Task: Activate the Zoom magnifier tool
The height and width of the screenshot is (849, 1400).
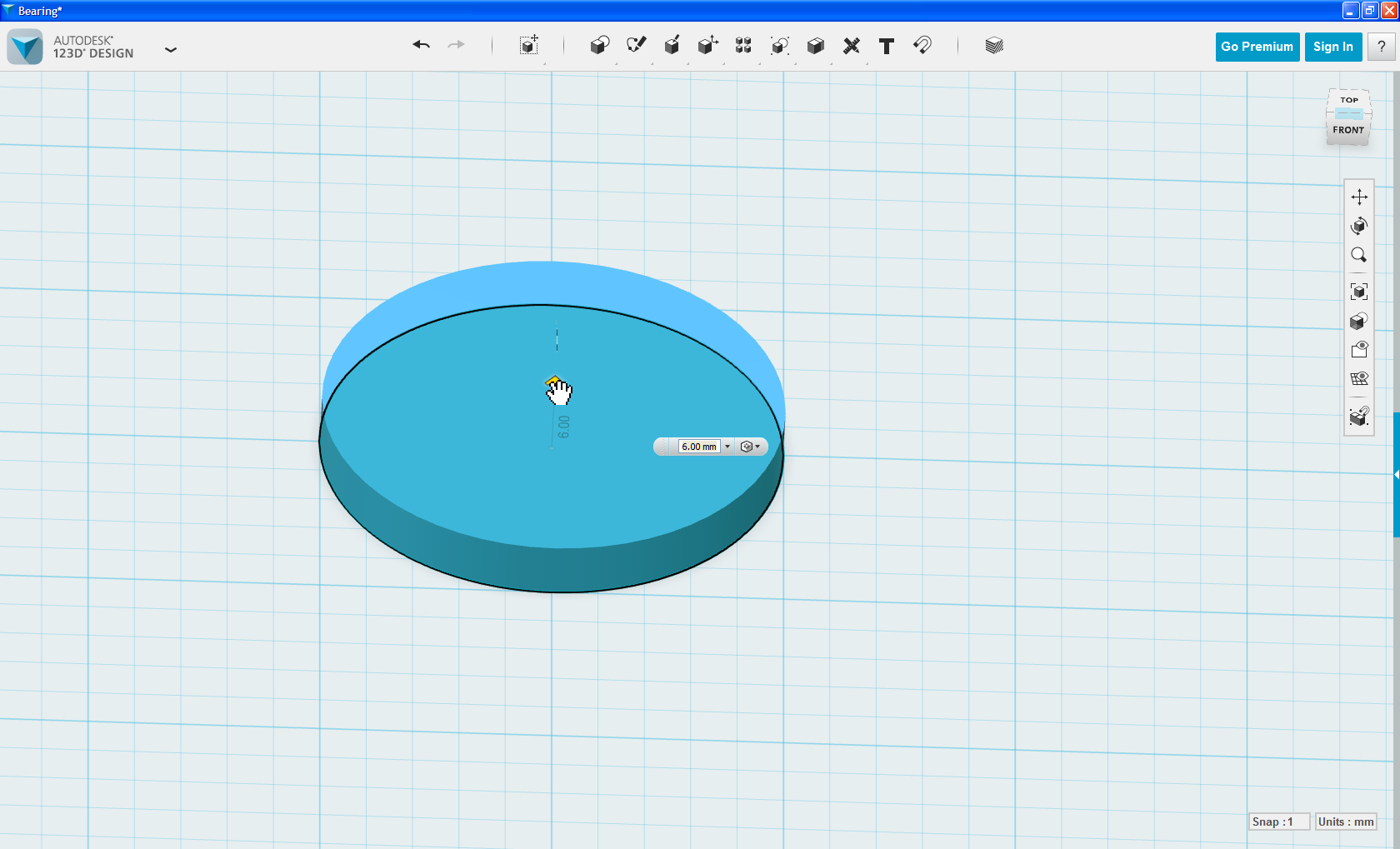Action: 1359,255
